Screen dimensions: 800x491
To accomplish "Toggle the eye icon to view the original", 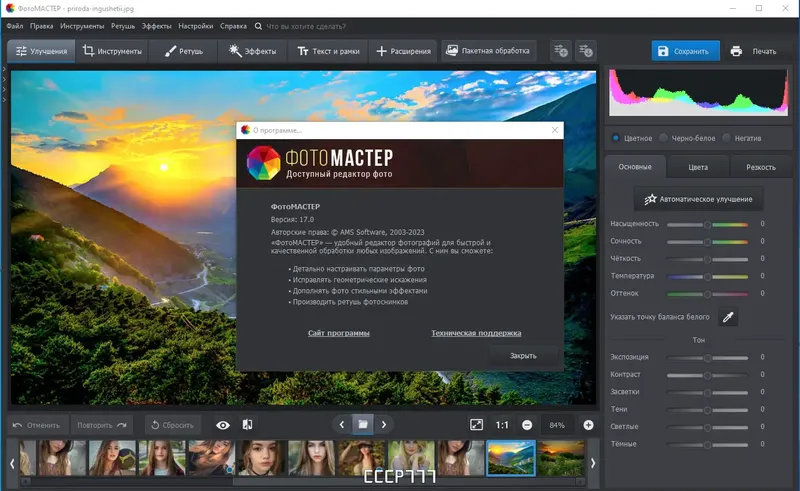I will coord(223,425).
